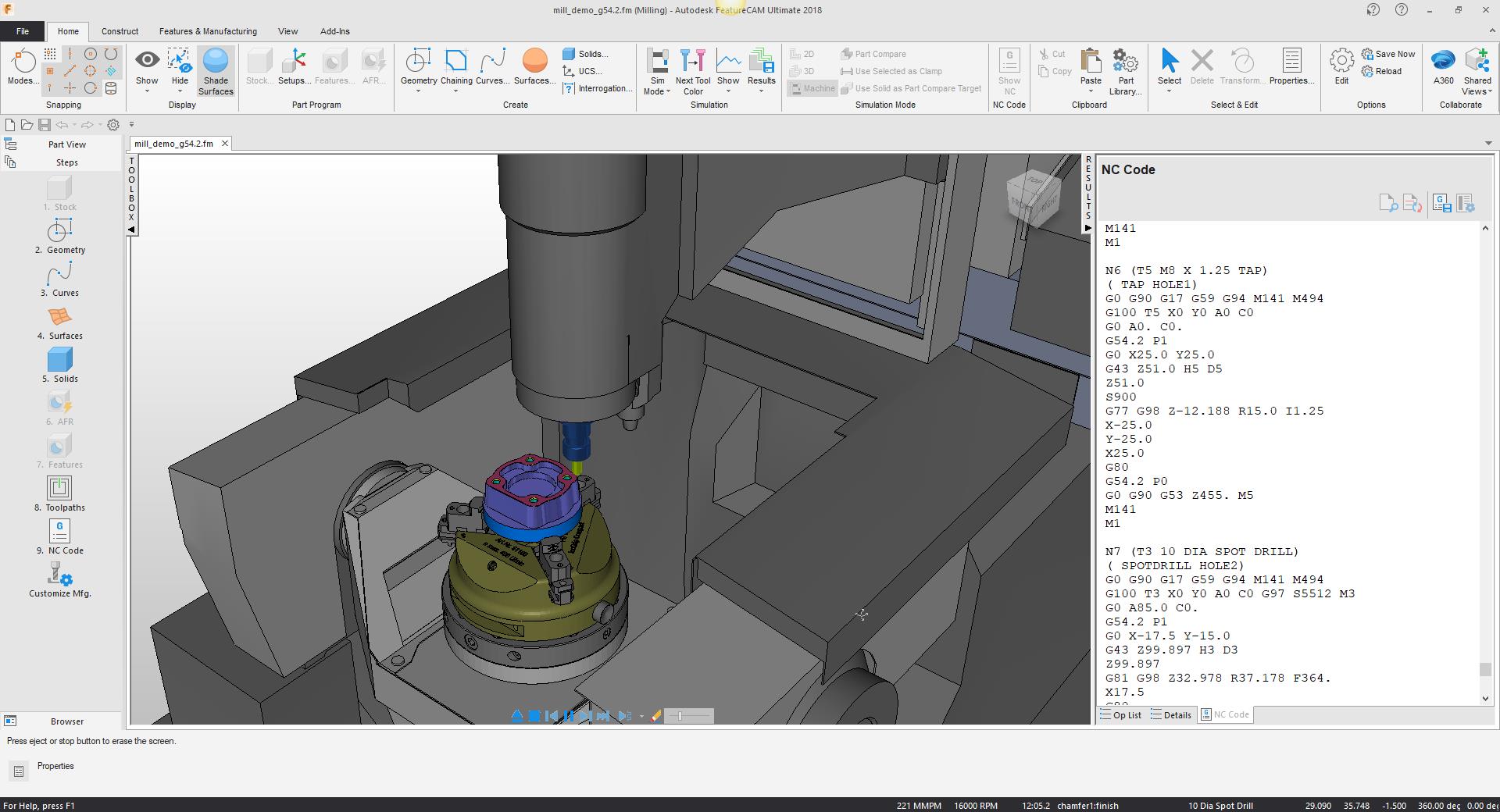The image size is (1500, 812).
Task: Open Shared Views dropdown
Action: click(1477, 72)
